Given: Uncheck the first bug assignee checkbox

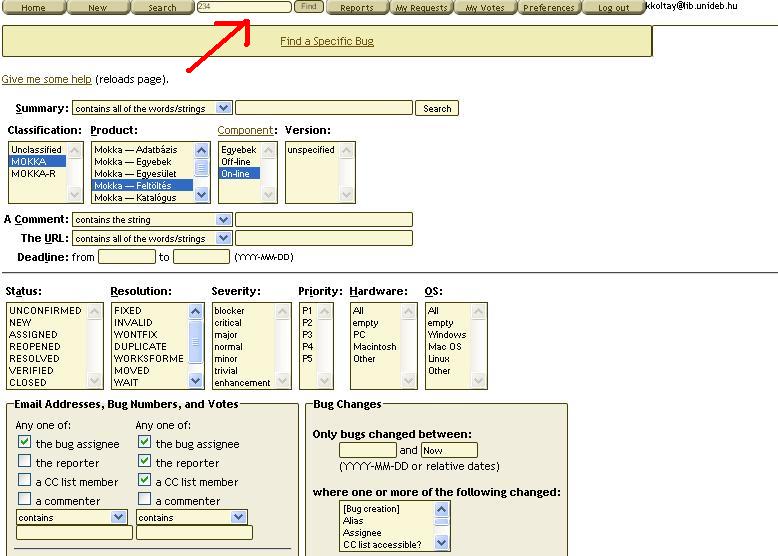Looking at the screenshot, I should [24, 443].
